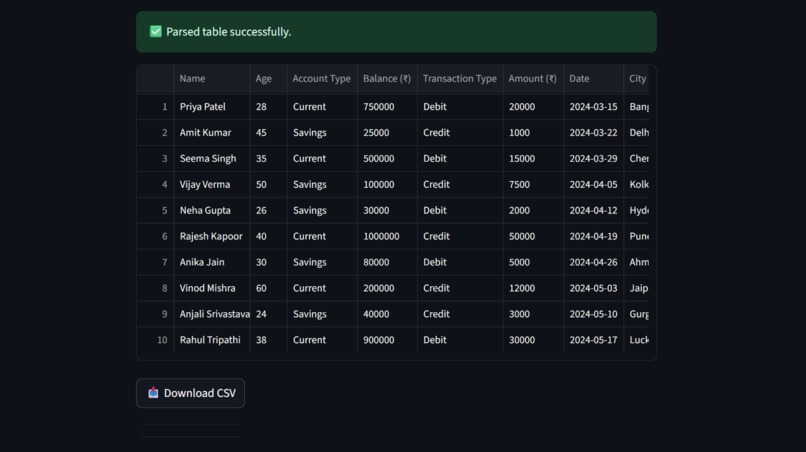This screenshot has height=452, width=806.
Task: Select the cell 'Vinod Mishra'
Action: (212, 288)
